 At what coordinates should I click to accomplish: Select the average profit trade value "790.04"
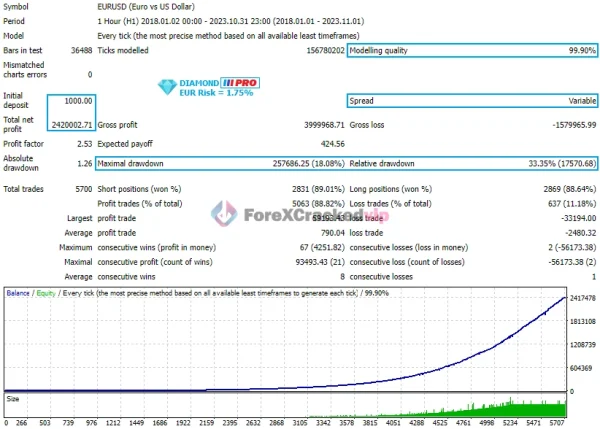click(x=333, y=233)
